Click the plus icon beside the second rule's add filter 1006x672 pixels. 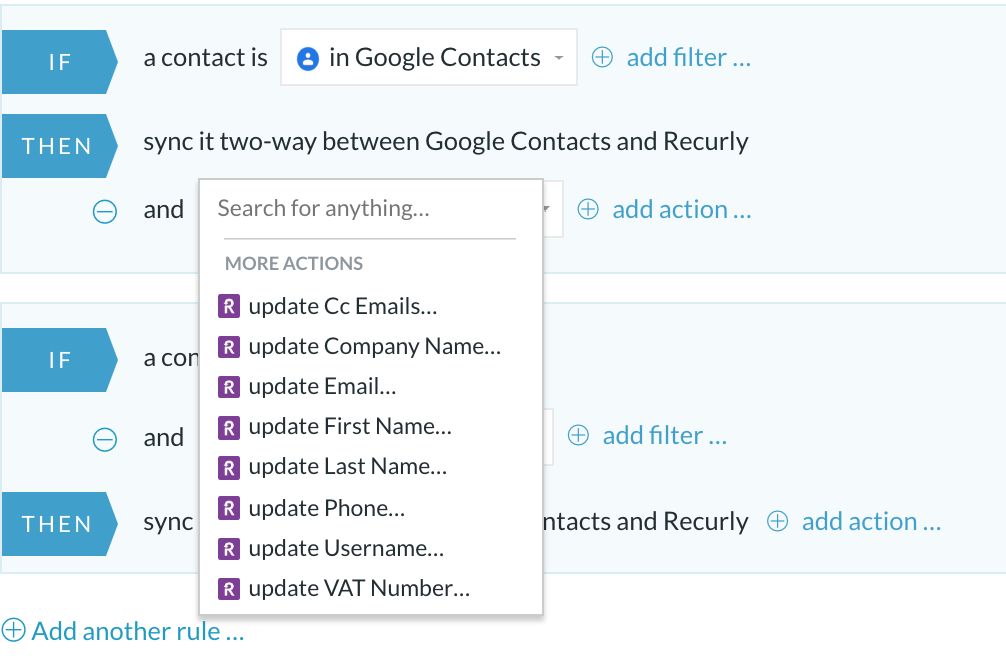(x=578, y=435)
